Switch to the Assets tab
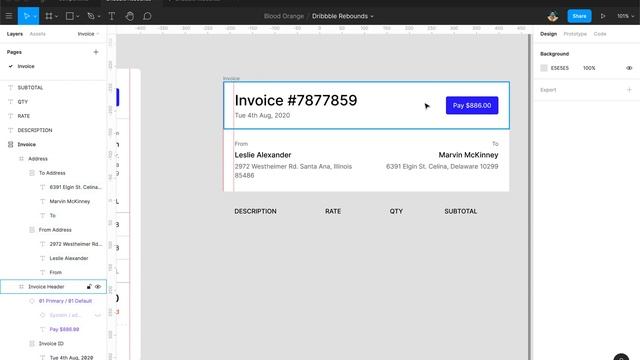This screenshot has height=360, width=640. (x=38, y=34)
